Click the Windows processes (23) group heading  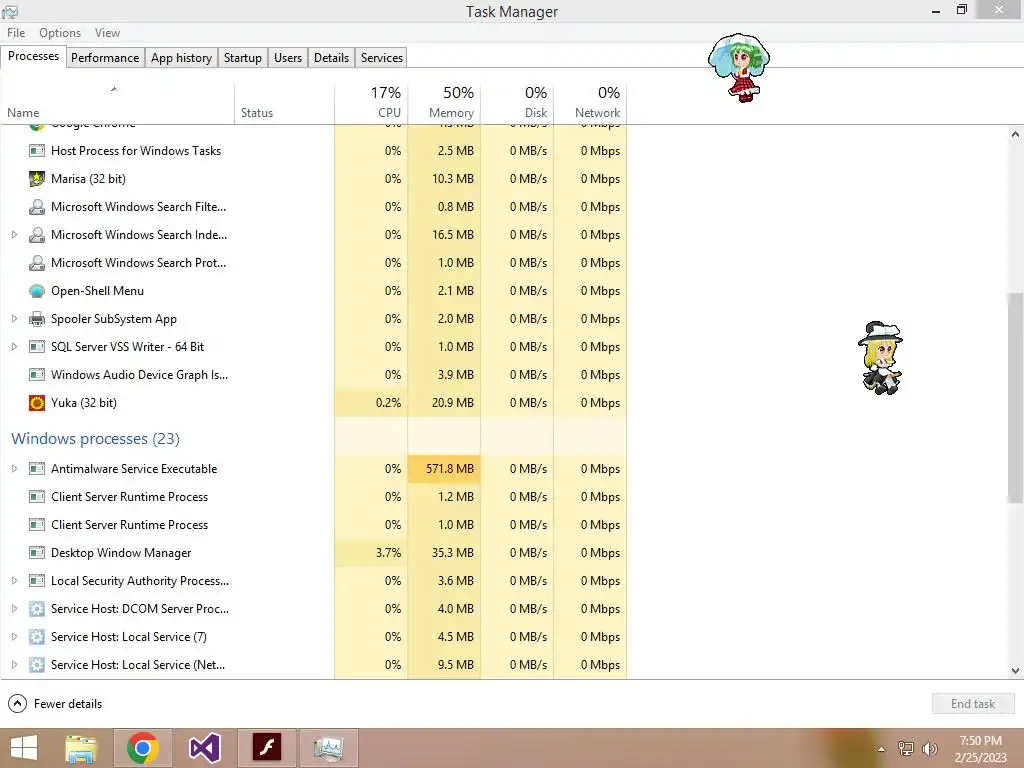click(x=95, y=439)
